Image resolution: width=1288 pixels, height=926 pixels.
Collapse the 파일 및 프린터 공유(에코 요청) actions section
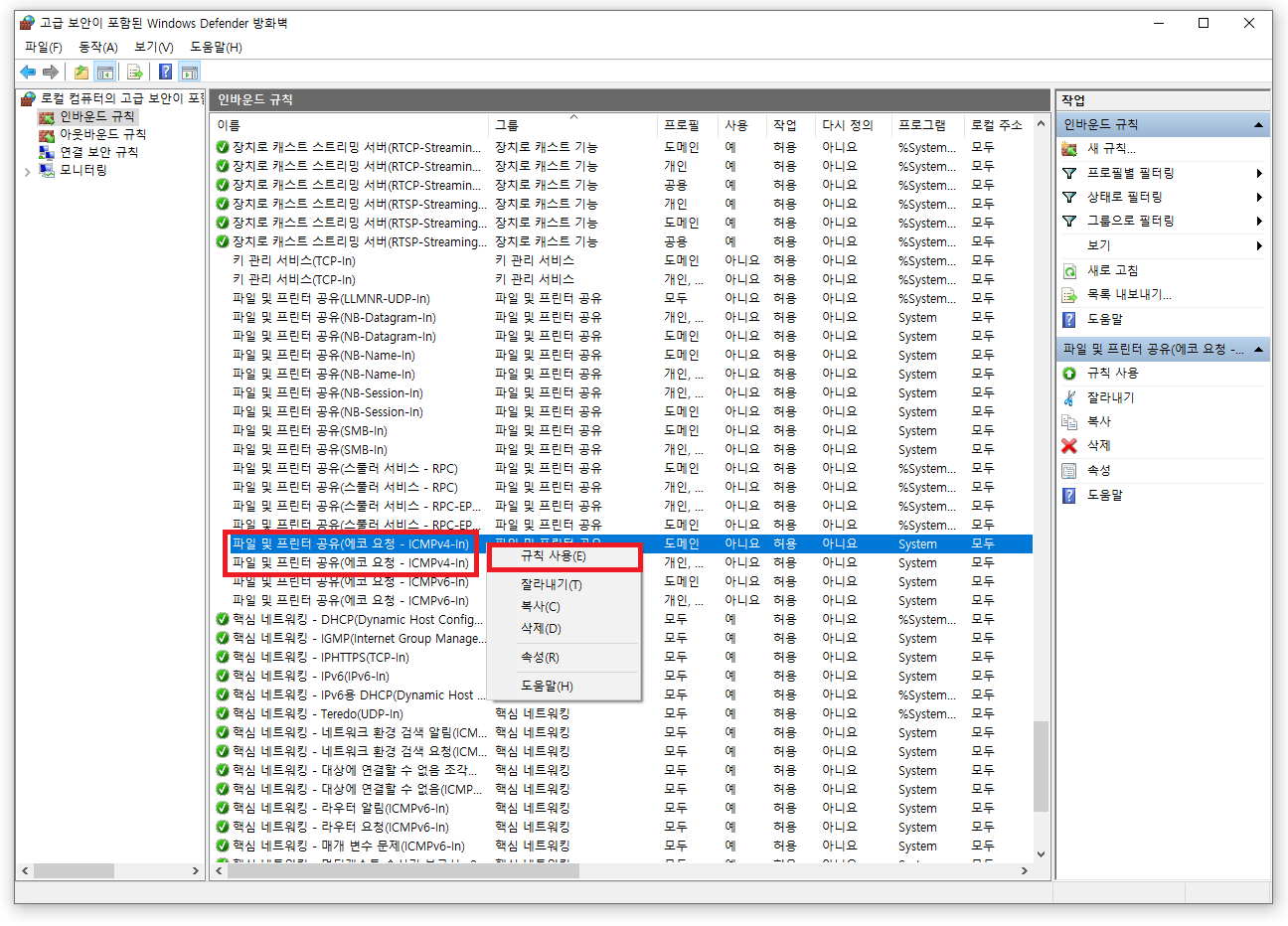click(1258, 350)
